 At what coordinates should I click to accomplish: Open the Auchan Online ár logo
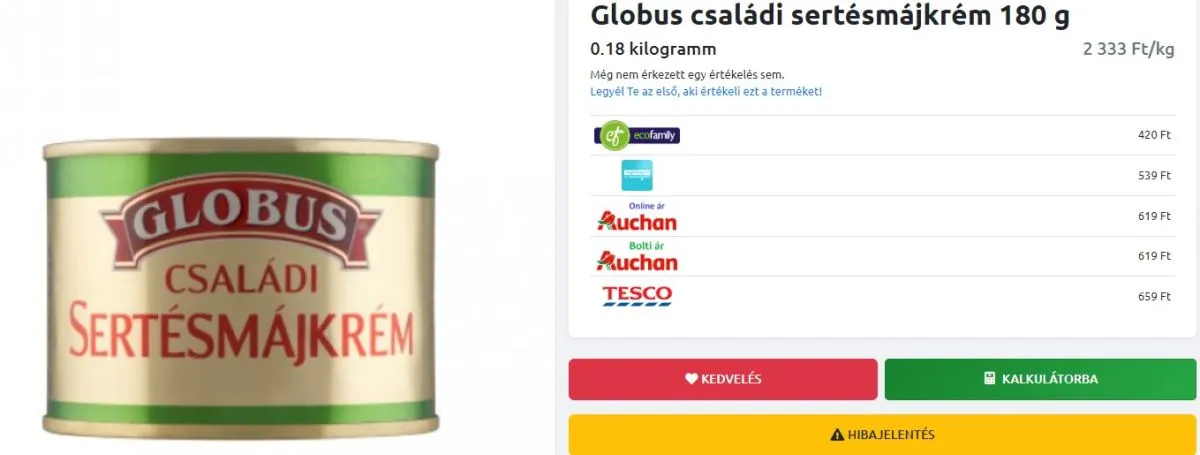(637, 216)
